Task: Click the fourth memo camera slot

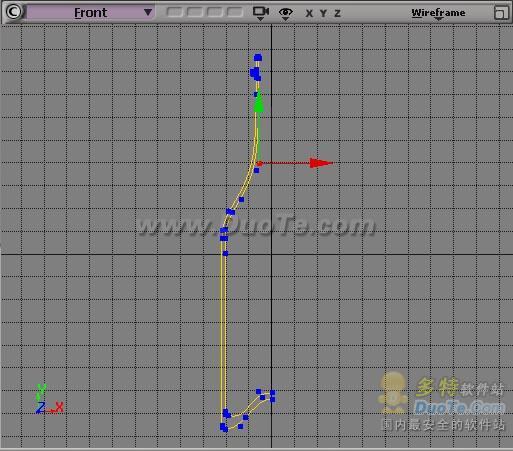Action: (x=235, y=12)
